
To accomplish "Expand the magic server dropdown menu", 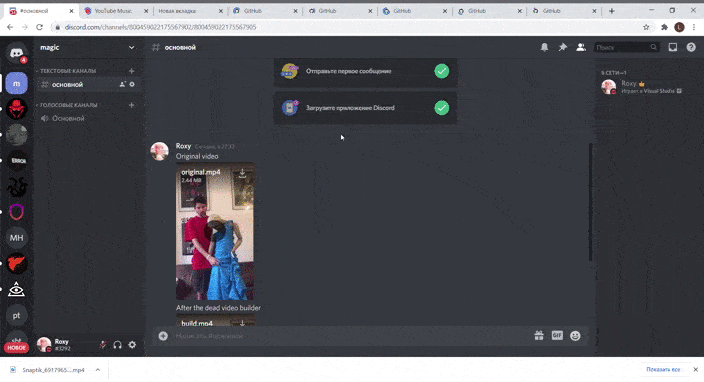I will click(131, 48).
